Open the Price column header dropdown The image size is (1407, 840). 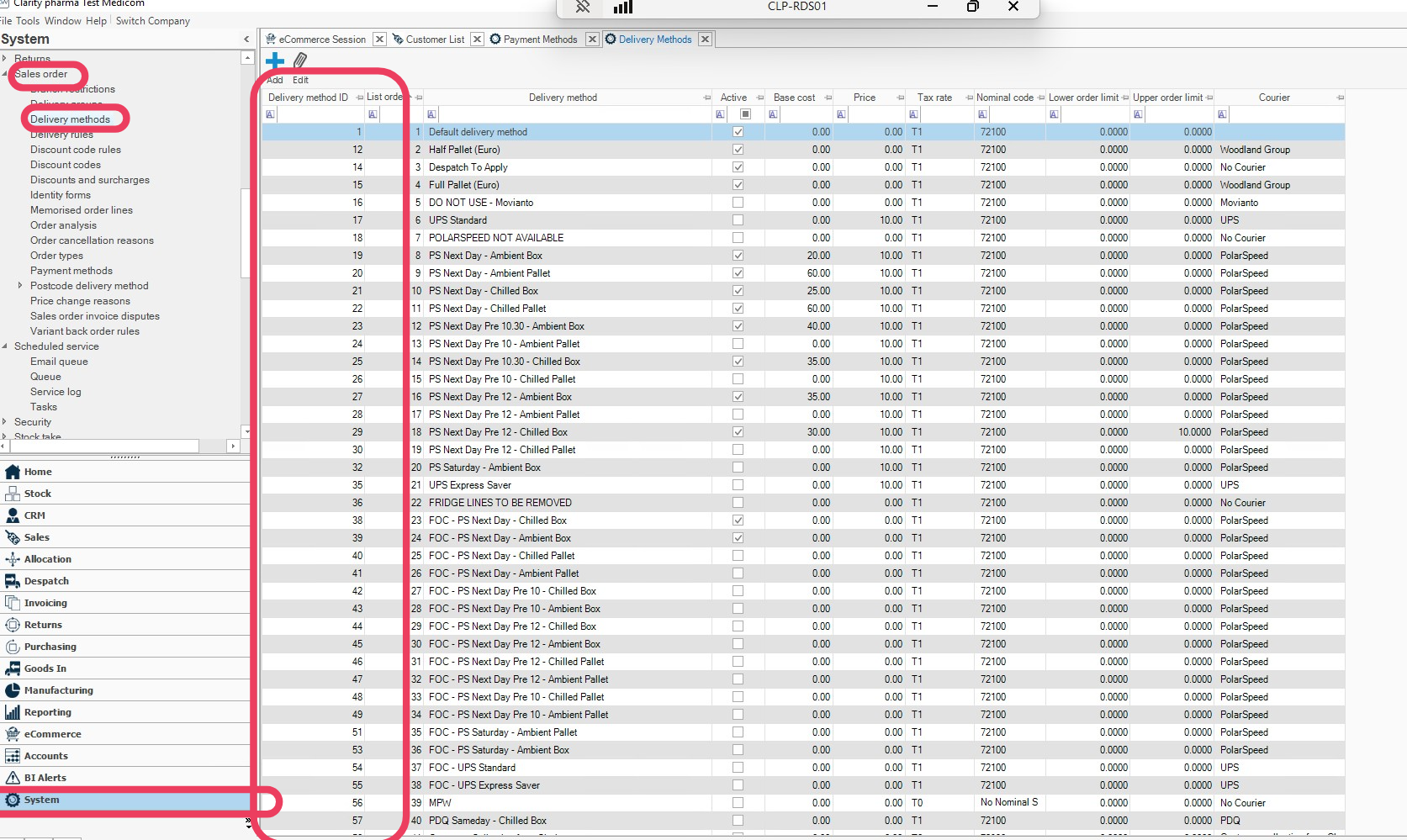click(900, 98)
